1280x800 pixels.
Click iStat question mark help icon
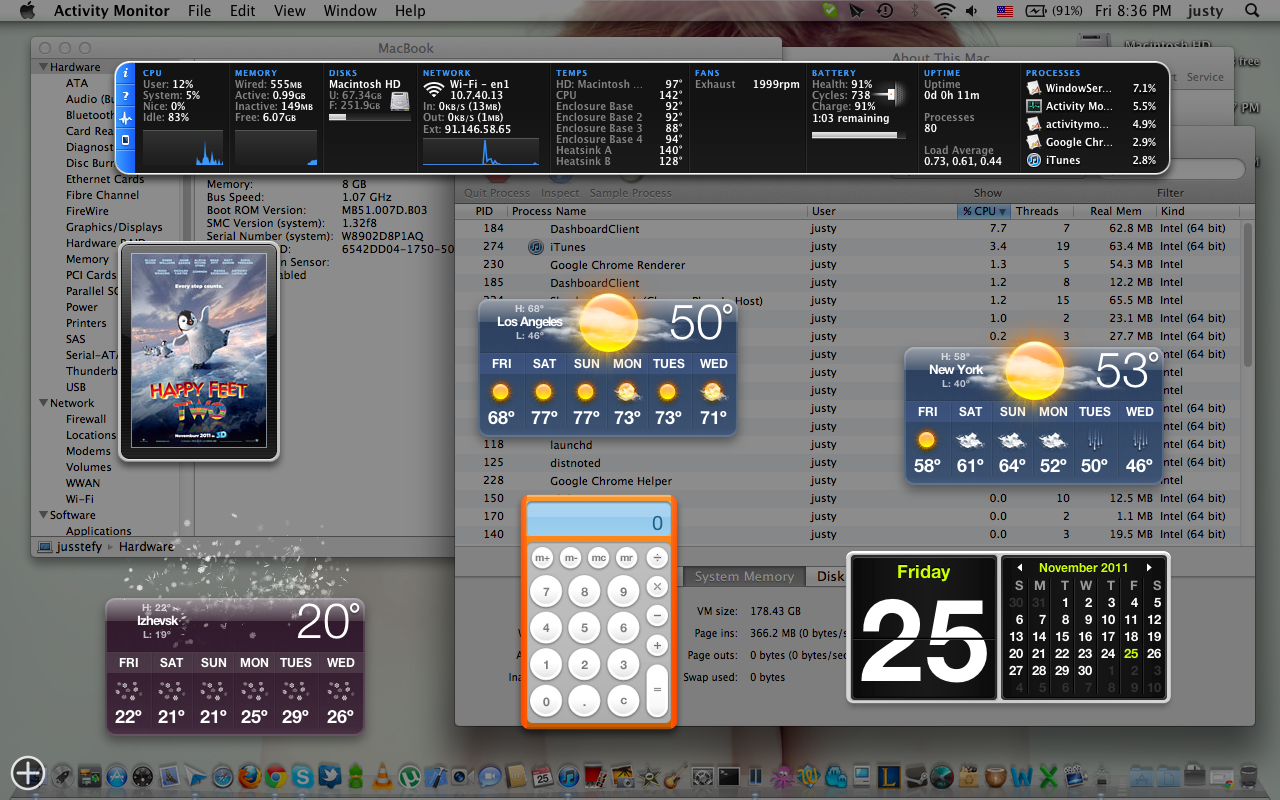126,96
